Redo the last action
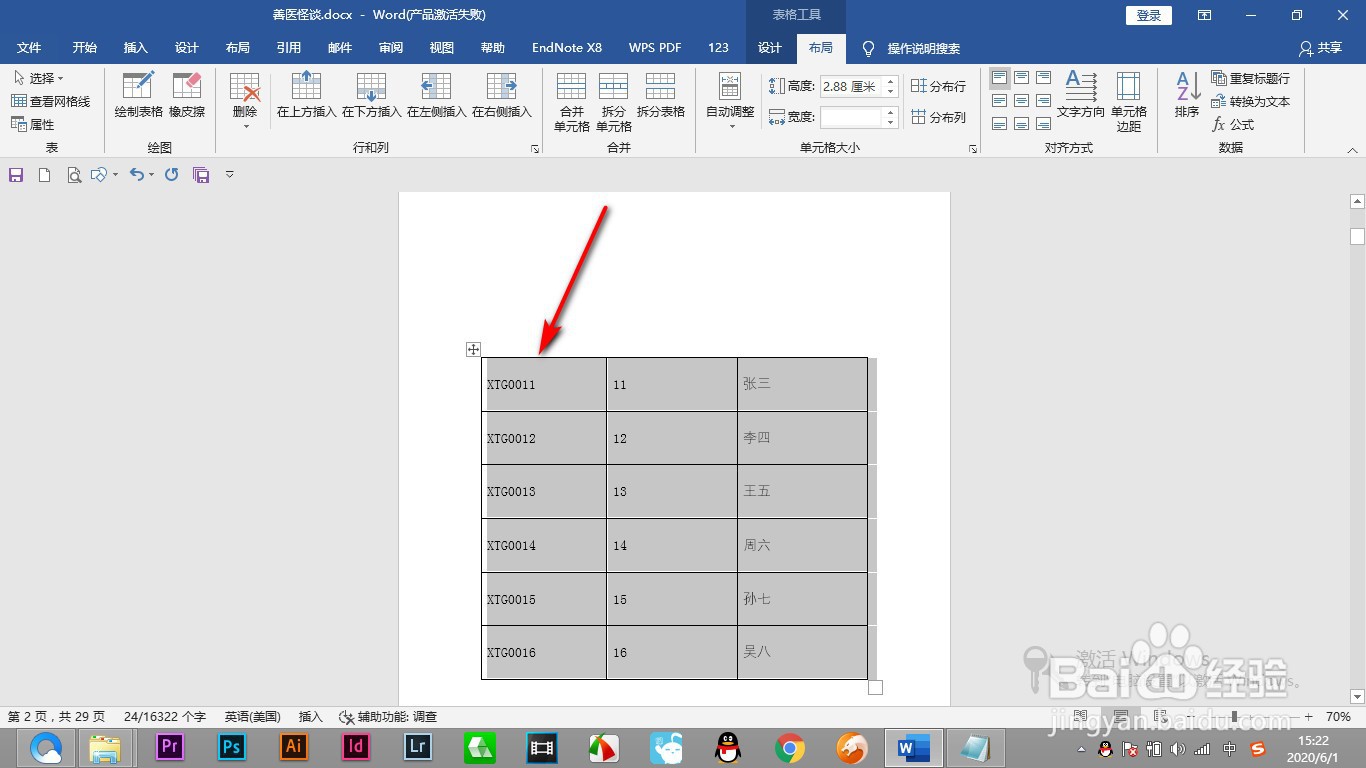Screen dimensions: 1366x768 pos(172,175)
